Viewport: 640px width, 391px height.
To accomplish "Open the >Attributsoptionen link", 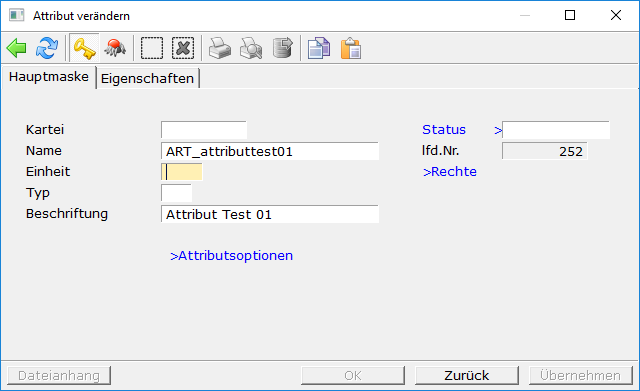I will coord(231,255).
